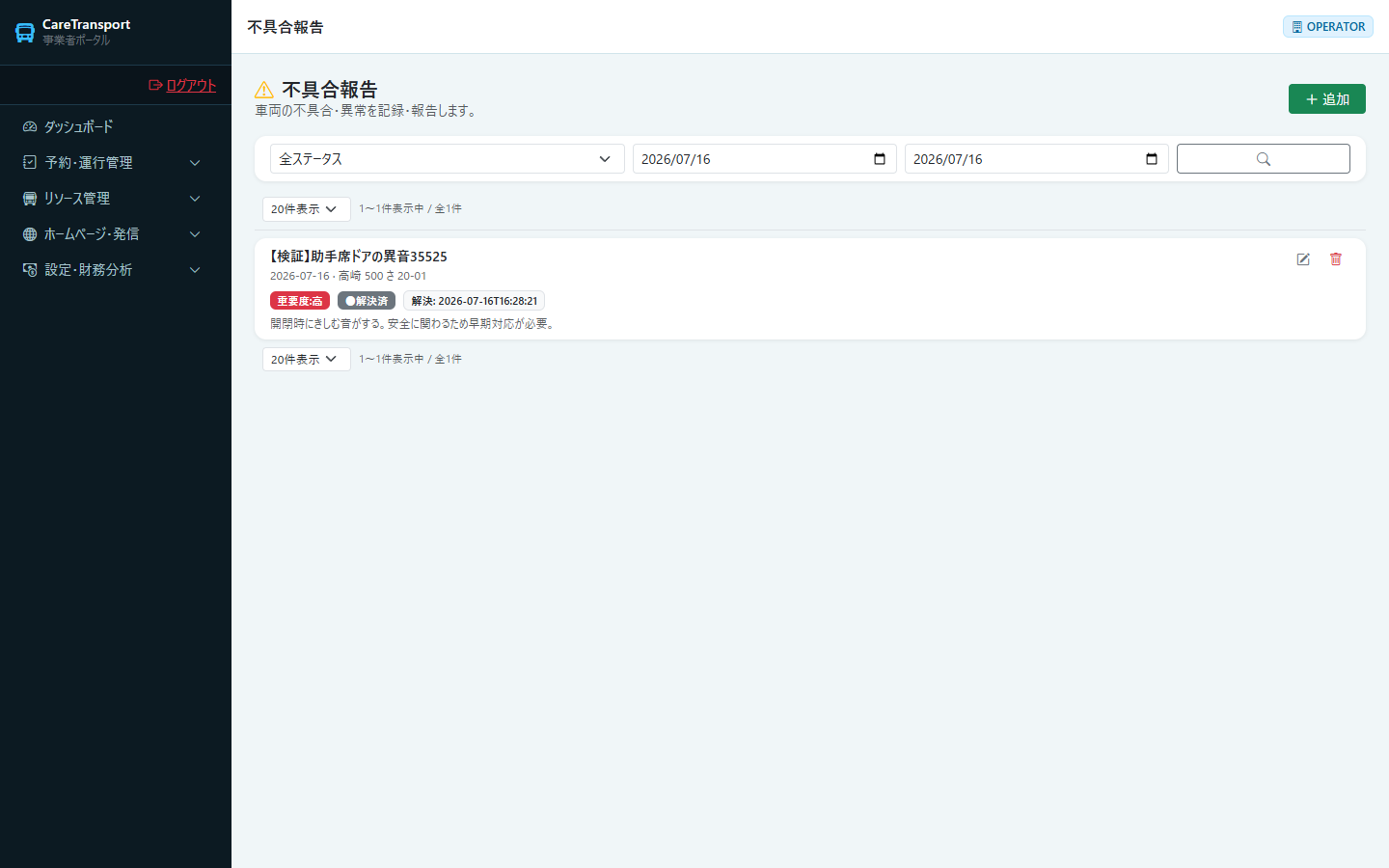1389x868 pixels.
Task: Click the reservation calendar-check icon
Action: click(x=30, y=162)
